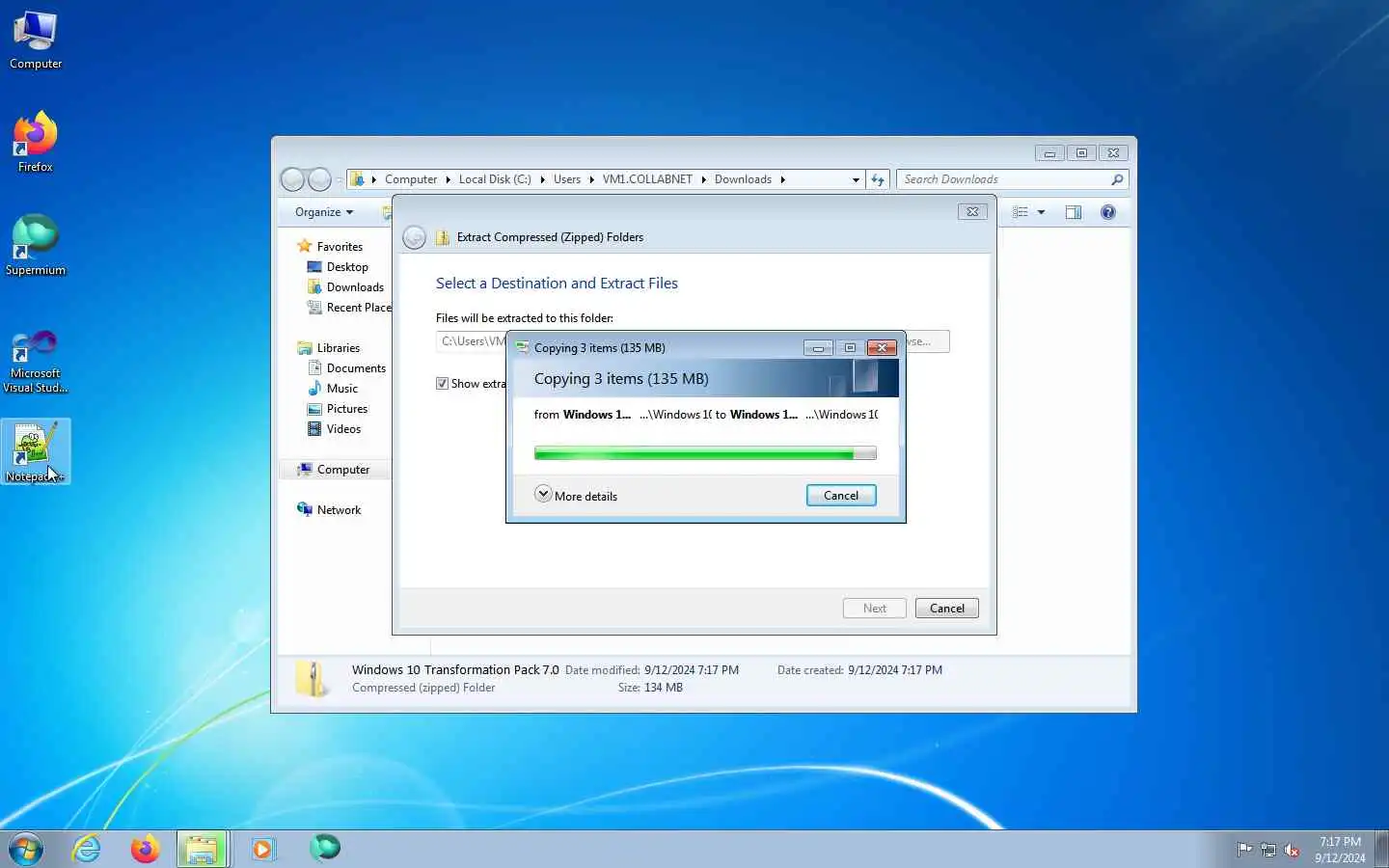1389x868 pixels.
Task: Expand the arrow after Users in the address bar
Action: click(x=591, y=179)
